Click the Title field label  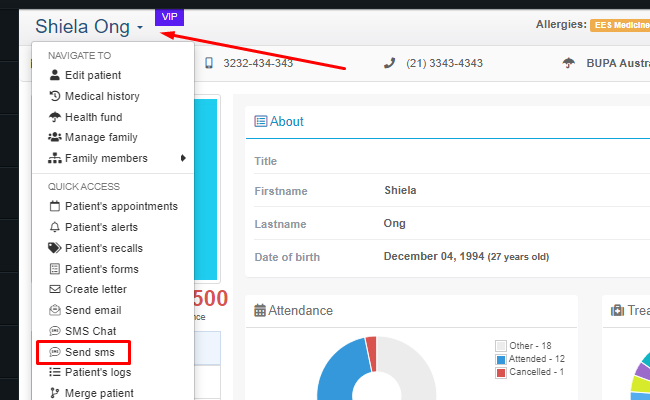point(265,161)
